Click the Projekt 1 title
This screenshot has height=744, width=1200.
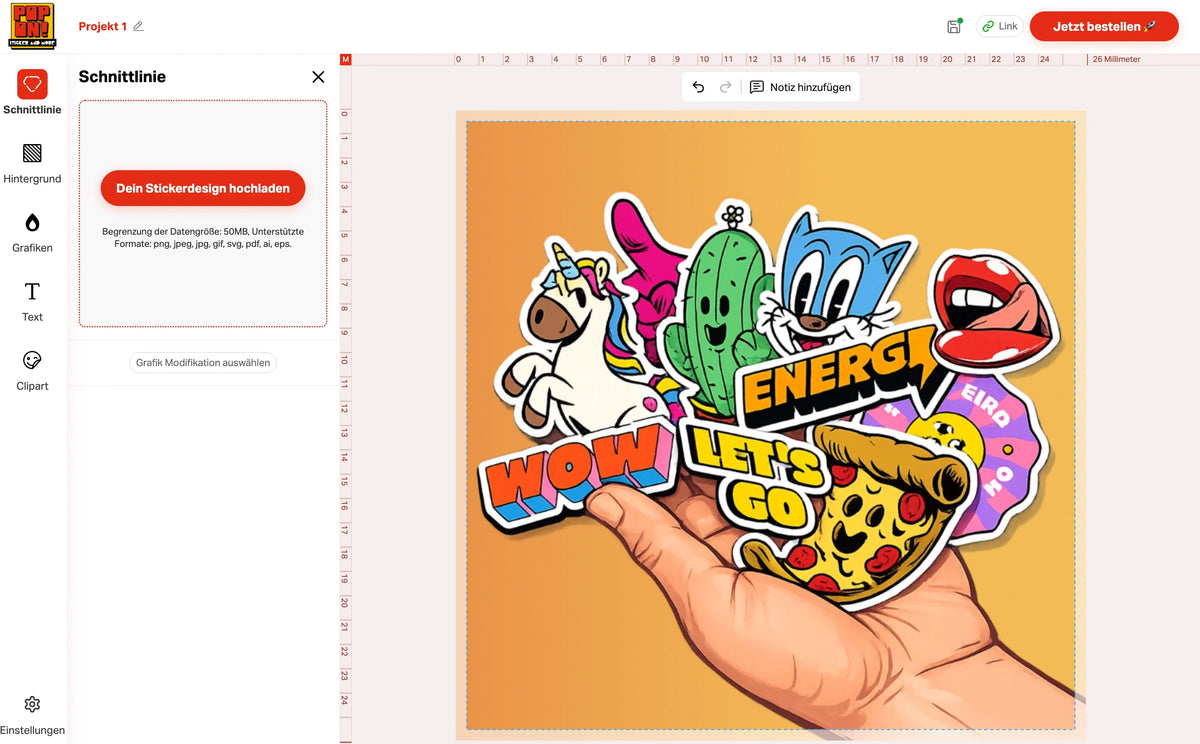coord(103,27)
